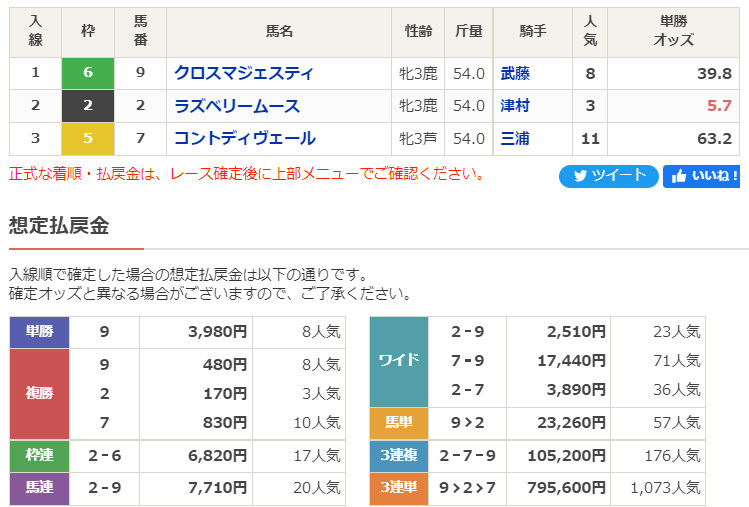Open jockey 三浦 profile link
Image resolution: width=749 pixels, height=507 pixels.
click(515, 139)
